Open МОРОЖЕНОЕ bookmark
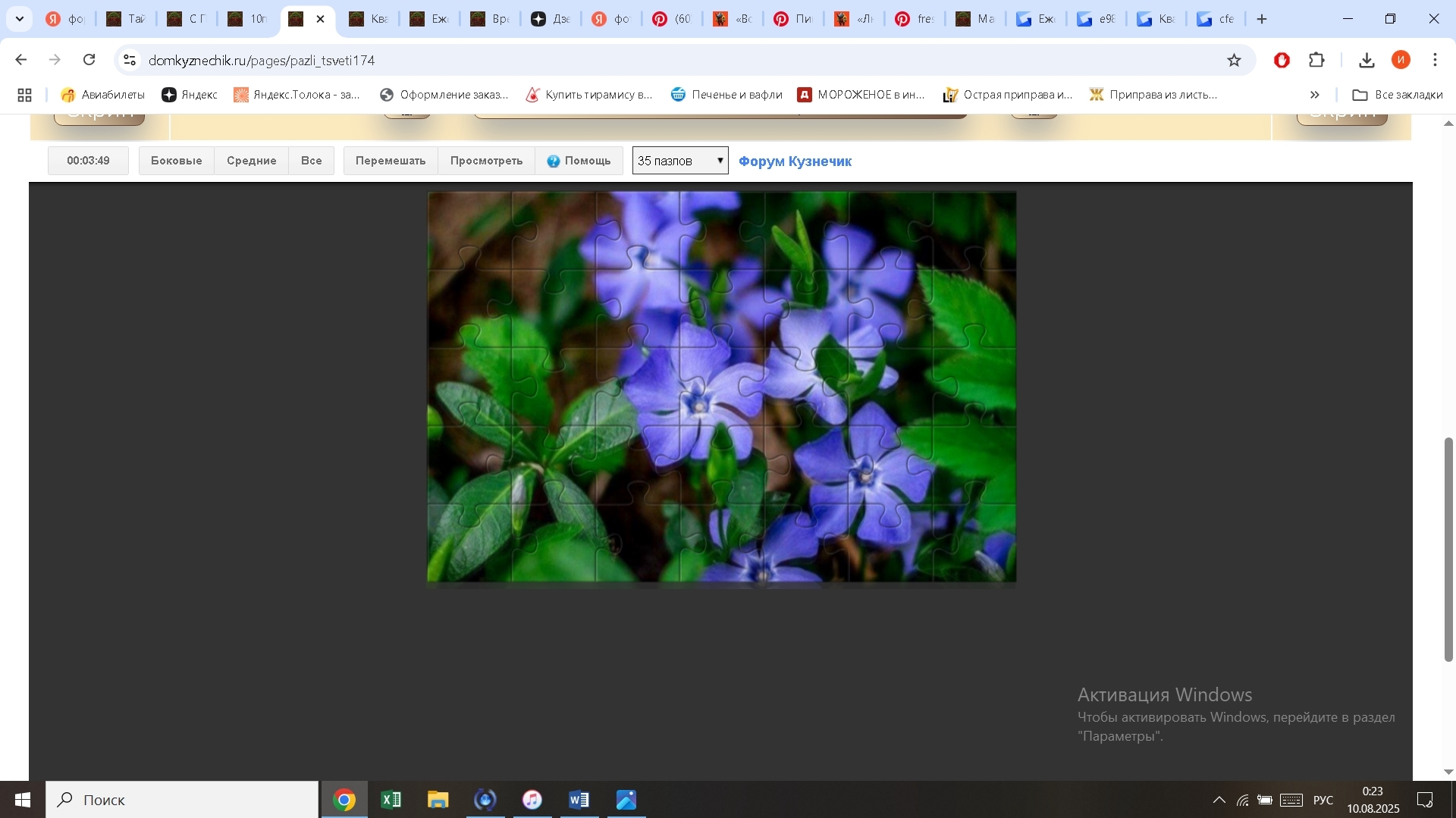The height and width of the screenshot is (818, 1456). pos(861,95)
